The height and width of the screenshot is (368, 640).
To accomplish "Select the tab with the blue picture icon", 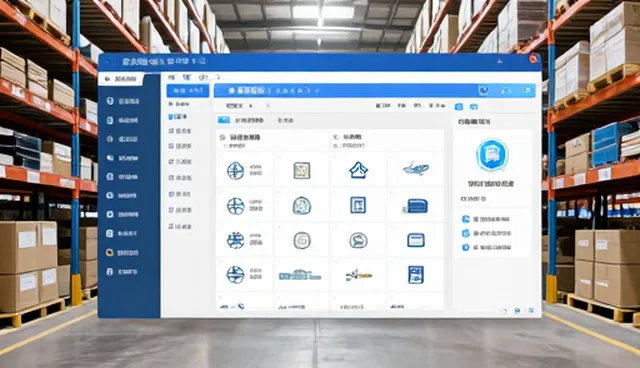I will 224,120.
